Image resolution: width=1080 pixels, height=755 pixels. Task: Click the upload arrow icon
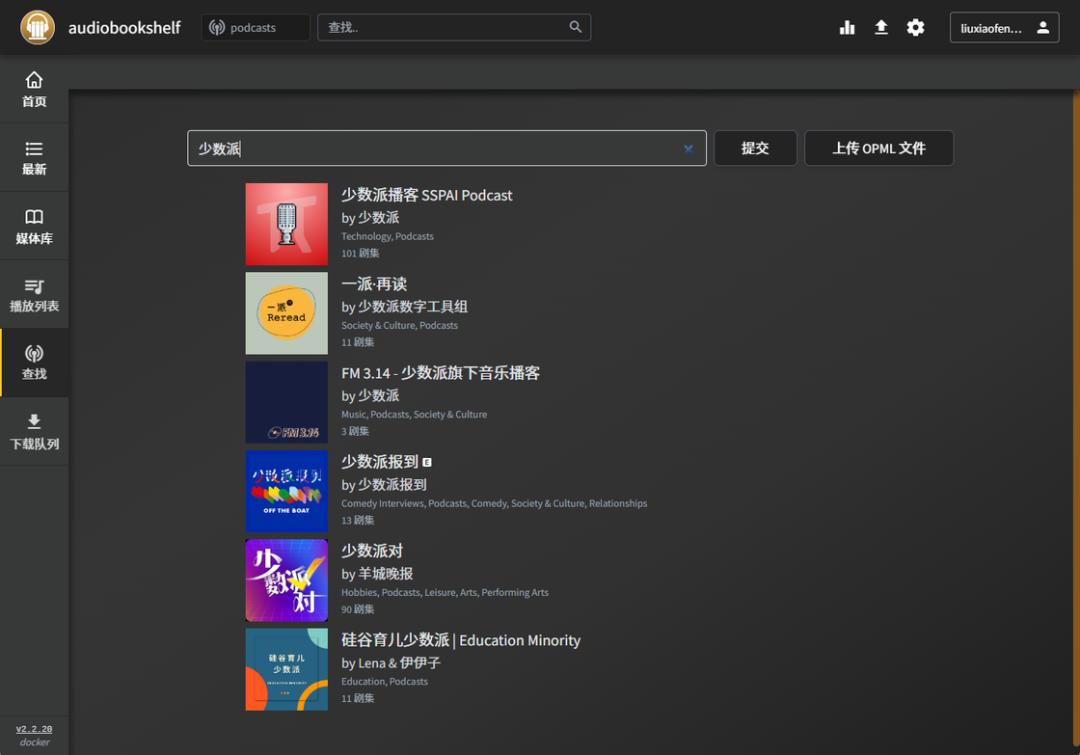point(881,28)
